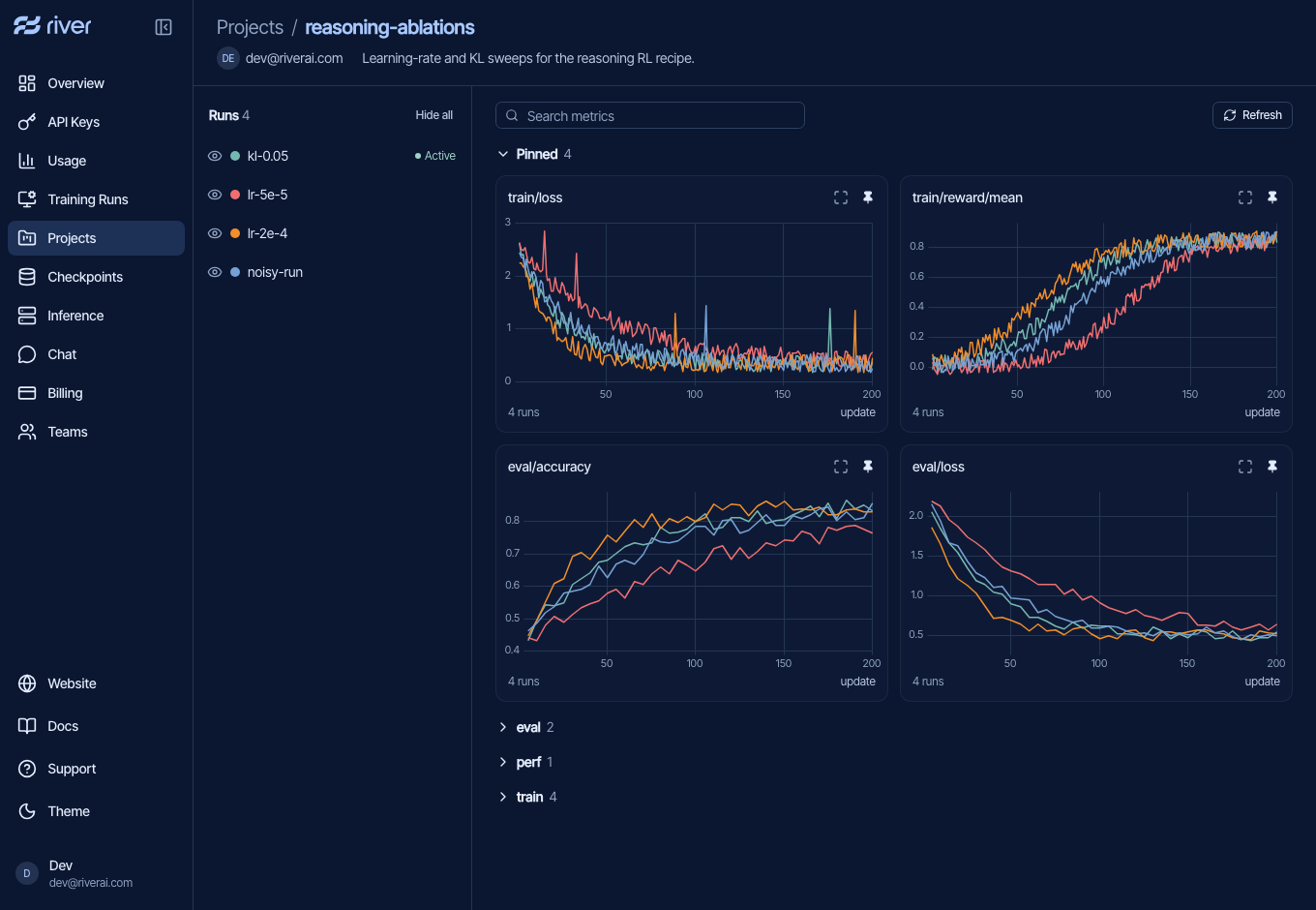
Task: Click the D avatar at sidebar bottom
Action: click(x=27, y=873)
